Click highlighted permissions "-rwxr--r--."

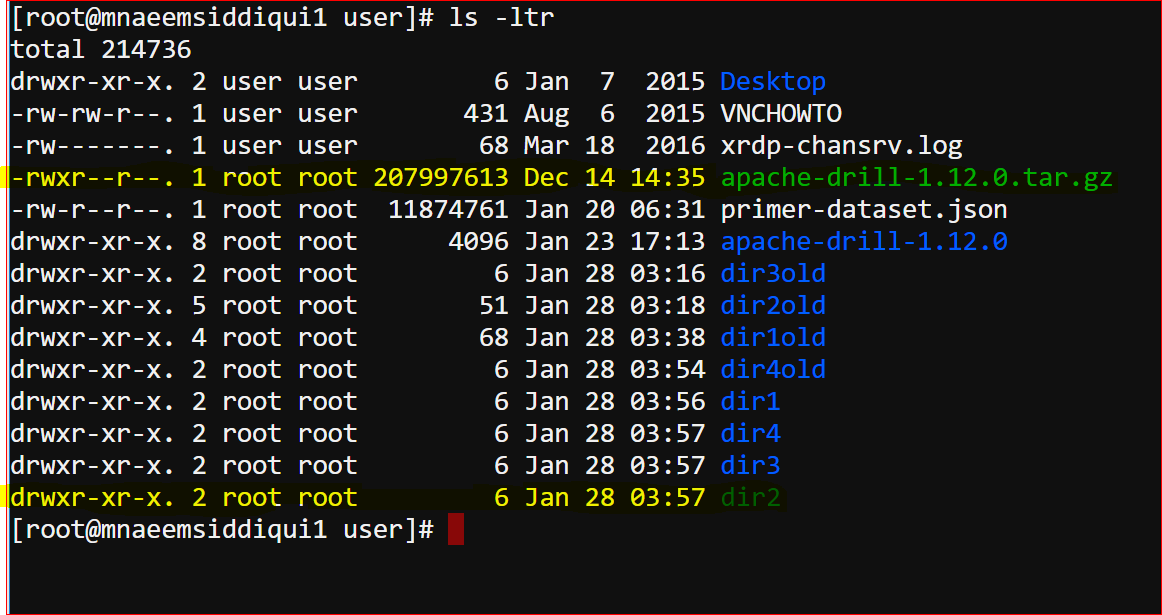click(x=93, y=178)
